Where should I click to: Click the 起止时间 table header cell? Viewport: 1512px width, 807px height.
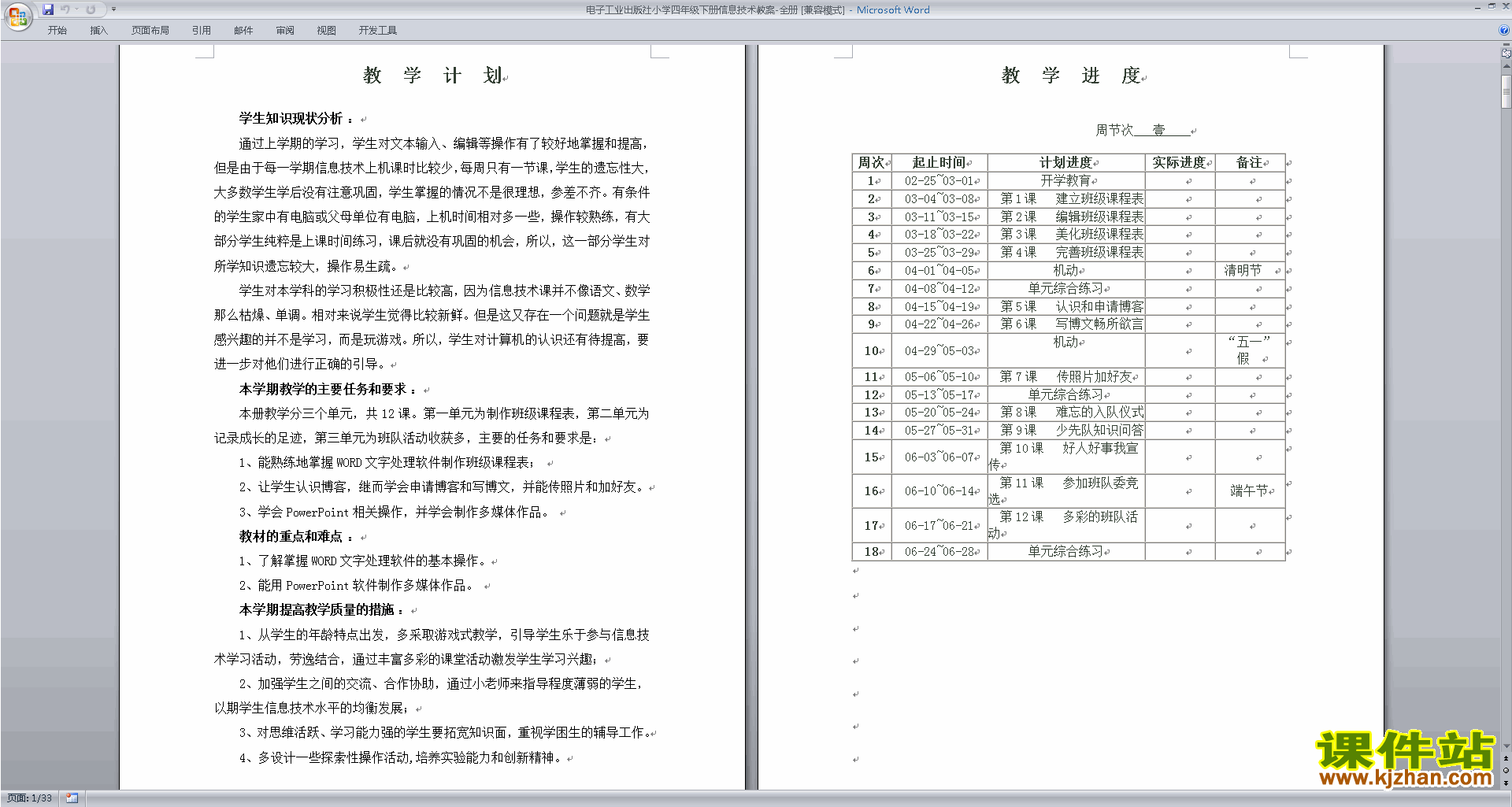point(939,162)
